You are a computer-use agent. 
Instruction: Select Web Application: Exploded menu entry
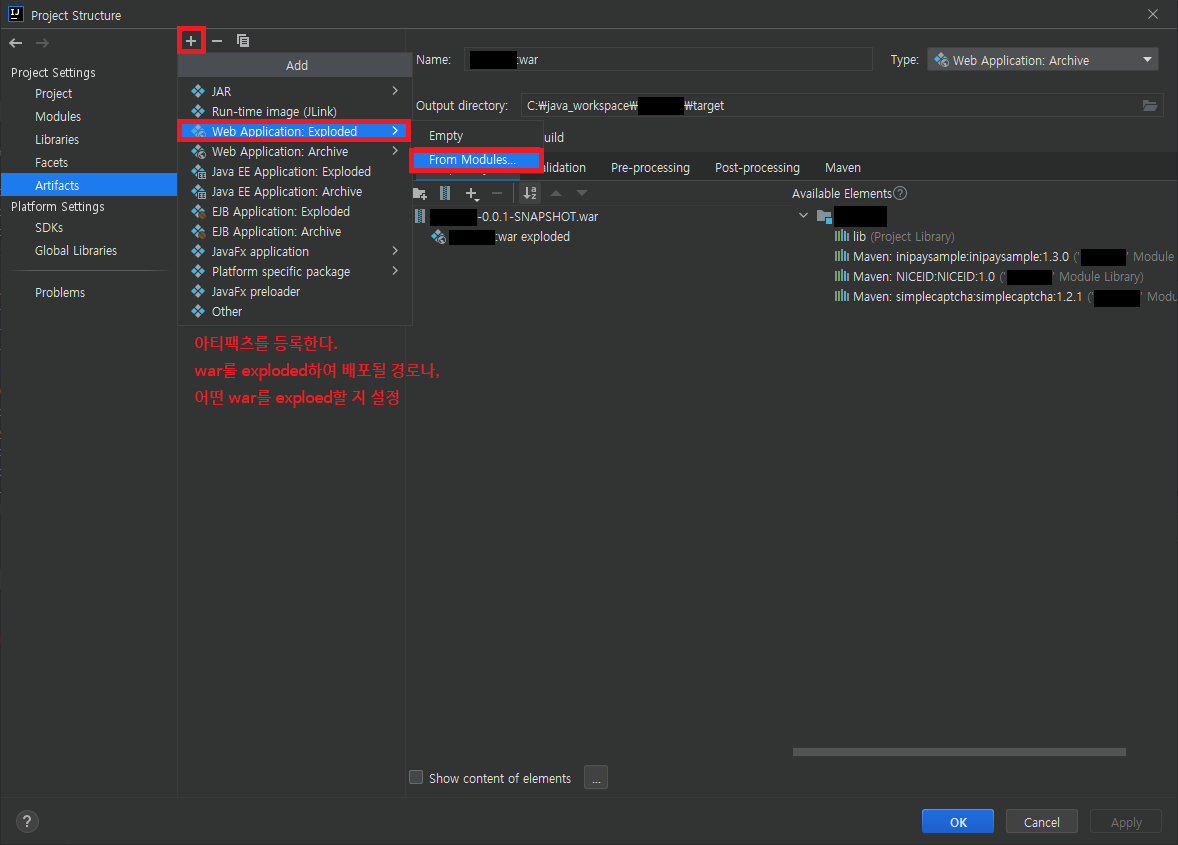[x=294, y=131]
